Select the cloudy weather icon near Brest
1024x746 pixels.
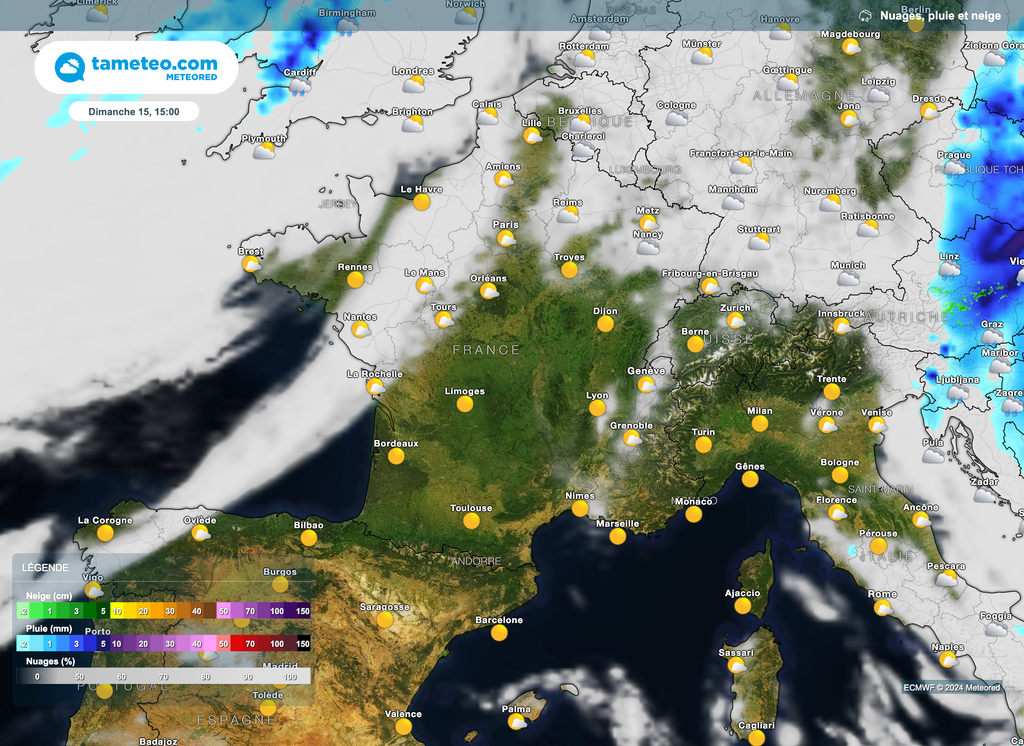pos(251,263)
